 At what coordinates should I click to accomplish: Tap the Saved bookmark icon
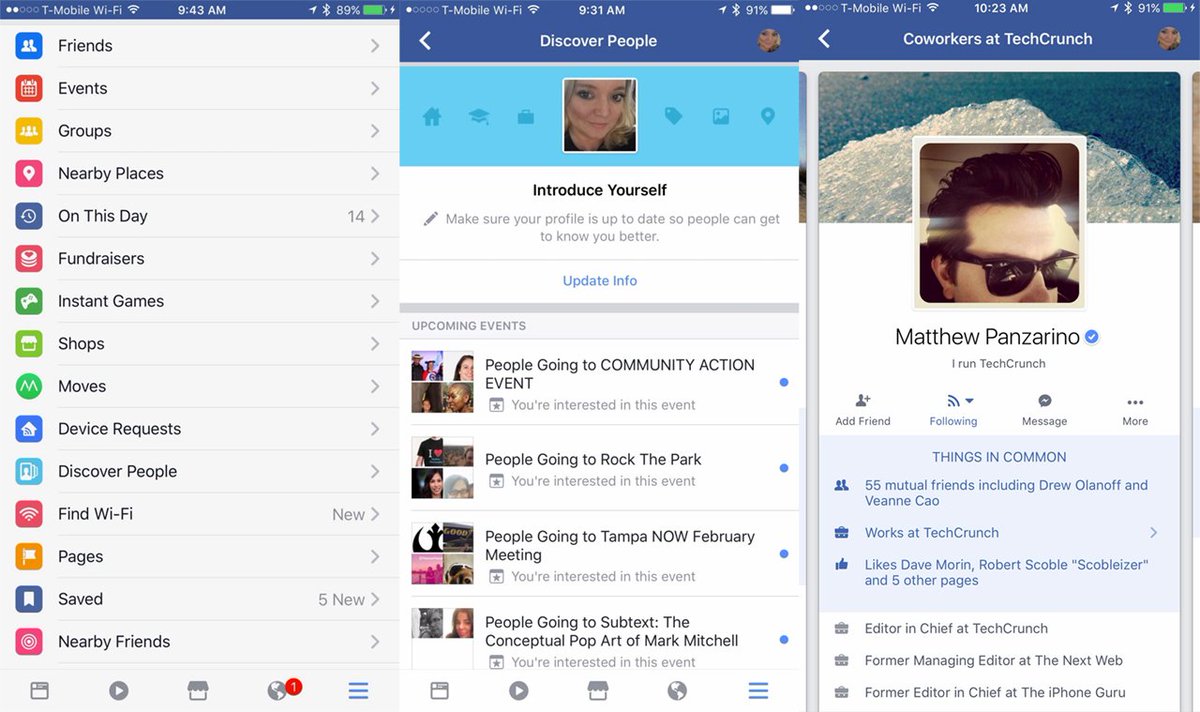[29, 599]
